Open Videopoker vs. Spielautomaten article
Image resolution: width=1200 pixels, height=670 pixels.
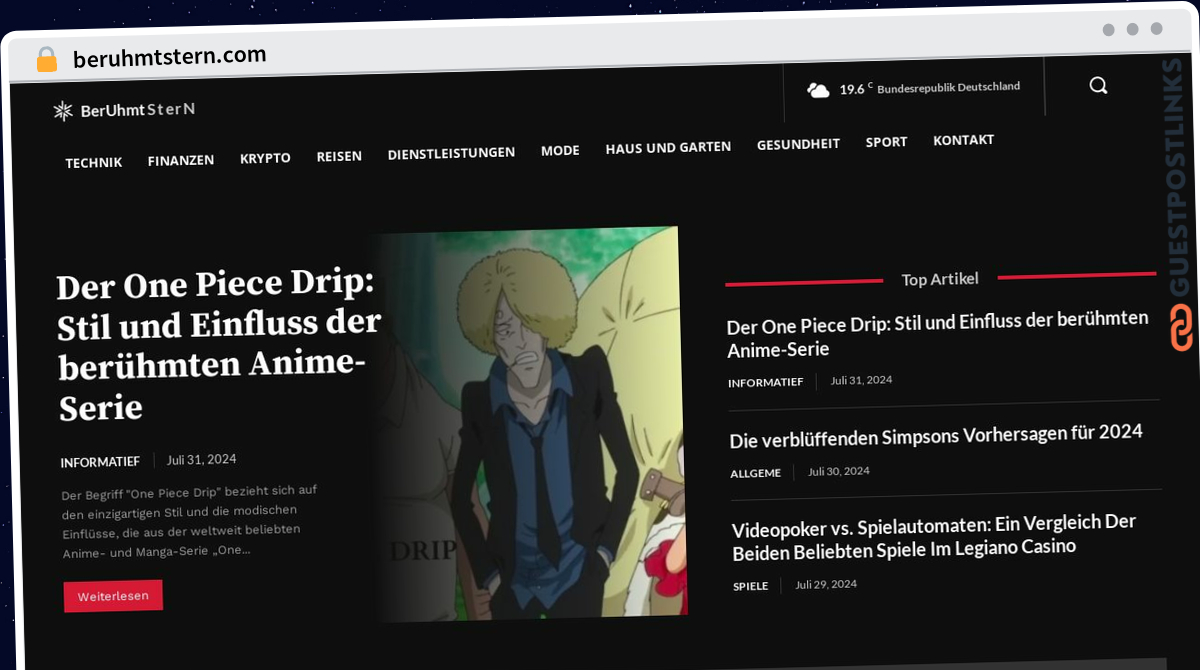click(934, 537)
